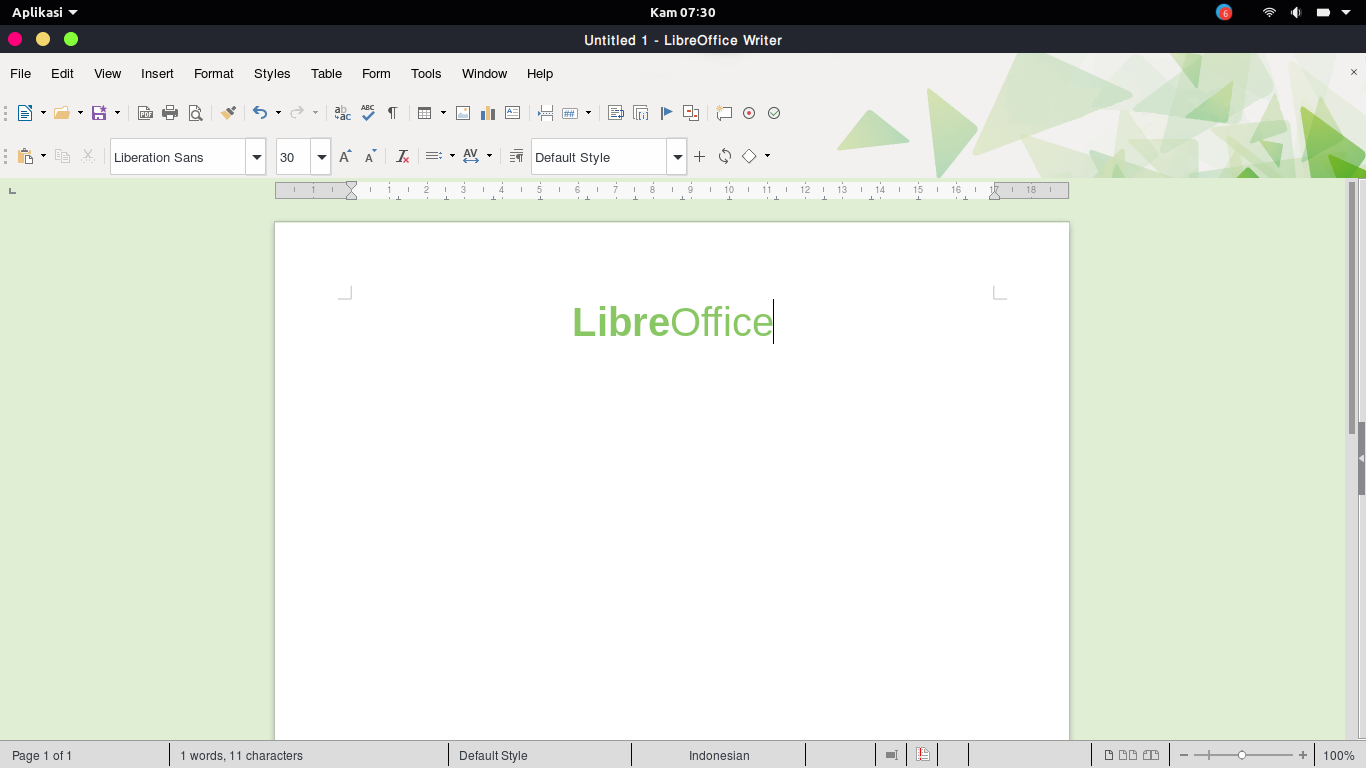The height and width of the screenshot is (768, 1366).
Task: Open Print Preview from toolbar
Action: (195, 113)
